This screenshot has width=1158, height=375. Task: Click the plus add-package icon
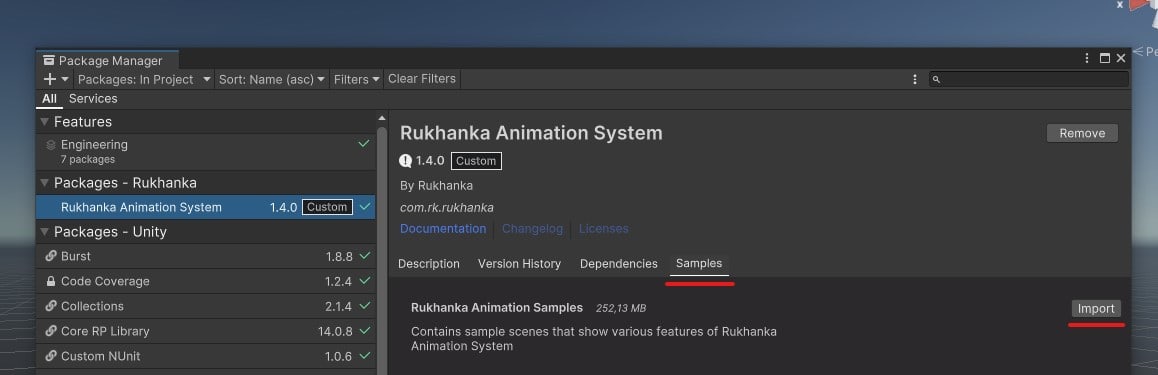point(50,79)
